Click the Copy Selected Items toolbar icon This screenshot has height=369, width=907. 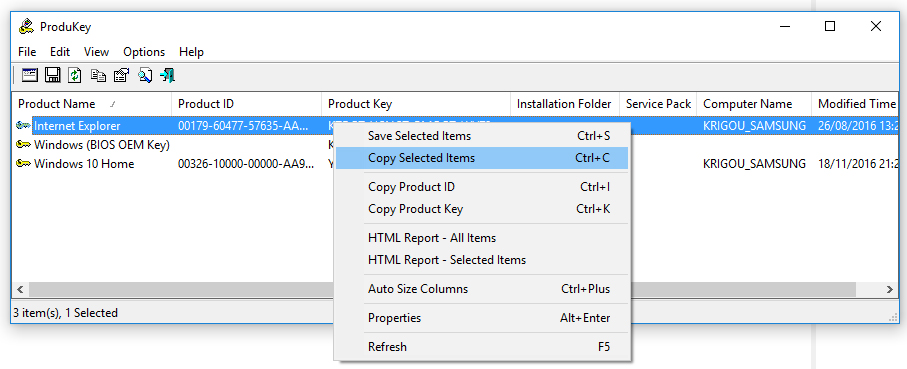[x=99, y=75]
